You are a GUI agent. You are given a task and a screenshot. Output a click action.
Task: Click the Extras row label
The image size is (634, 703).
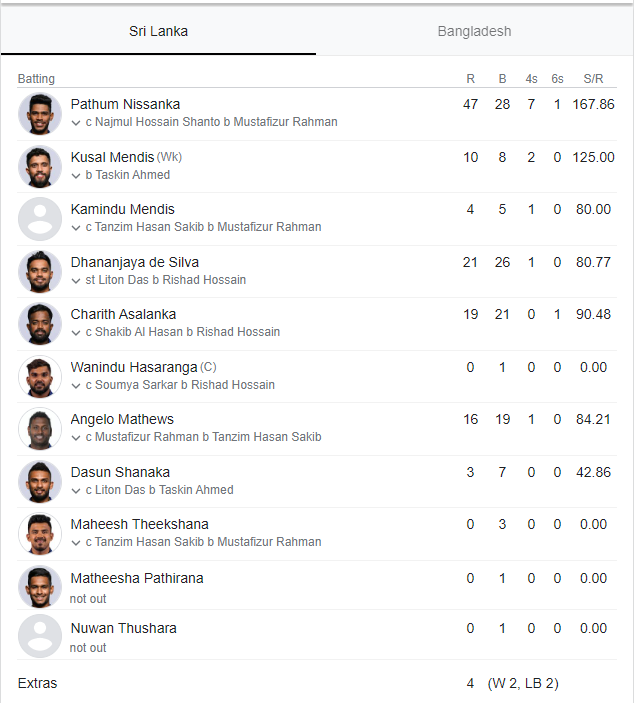[38, 684]
